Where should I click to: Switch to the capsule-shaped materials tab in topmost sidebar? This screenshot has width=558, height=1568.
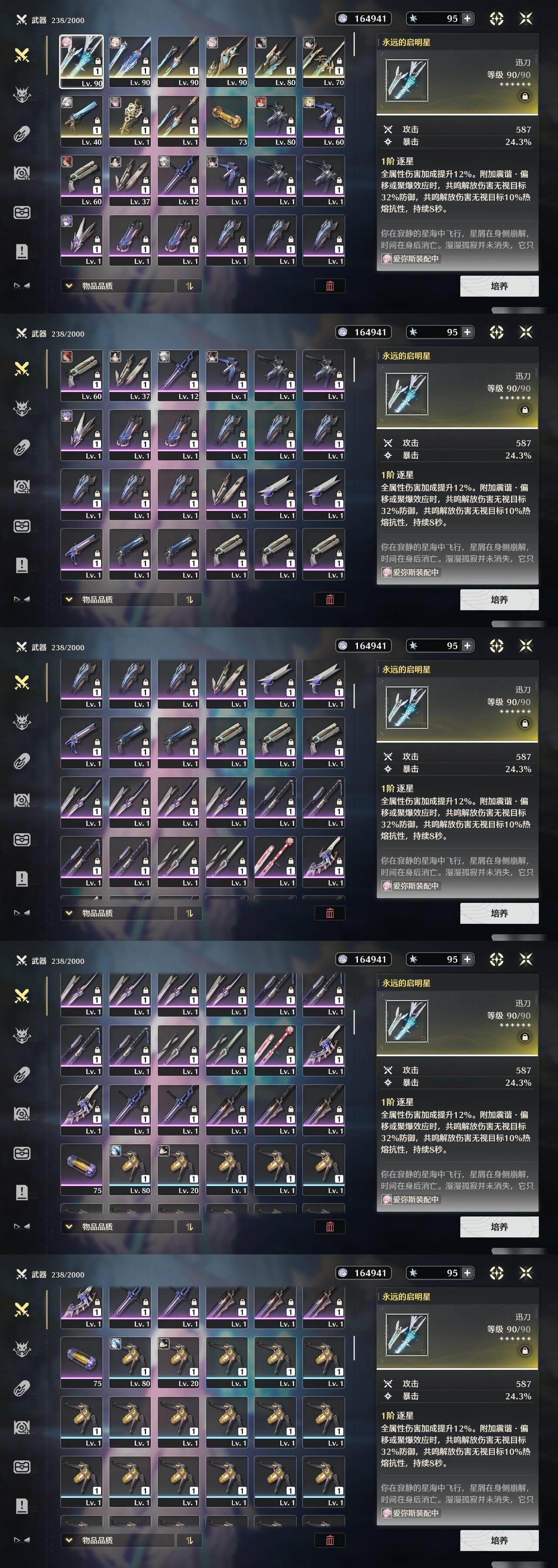tap(22, 134)
